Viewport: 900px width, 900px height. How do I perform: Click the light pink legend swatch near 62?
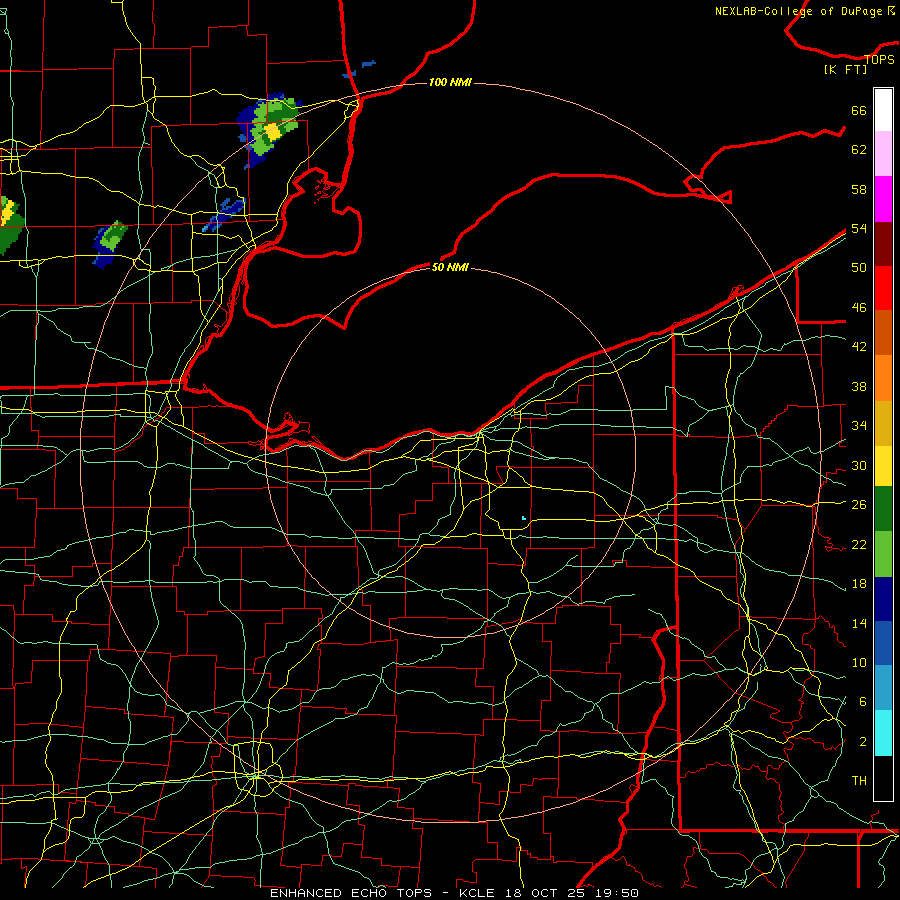(883, 153)
